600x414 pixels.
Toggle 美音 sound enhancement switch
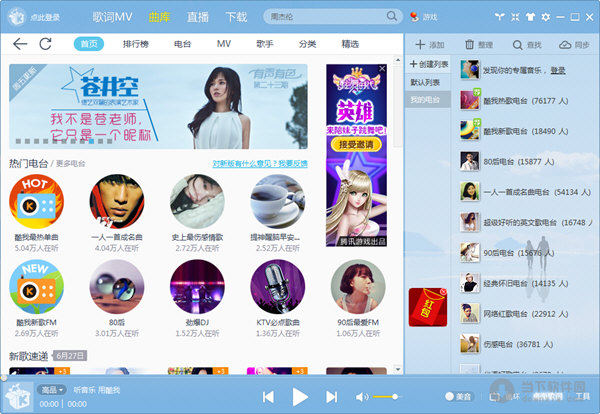pos(458,396)
